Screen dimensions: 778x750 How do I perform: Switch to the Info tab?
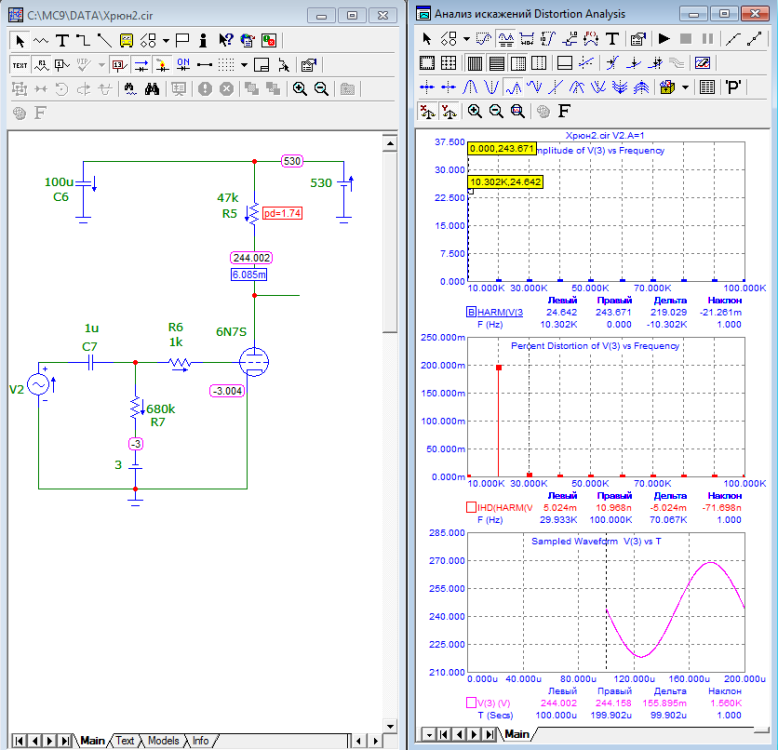(201, 741)
